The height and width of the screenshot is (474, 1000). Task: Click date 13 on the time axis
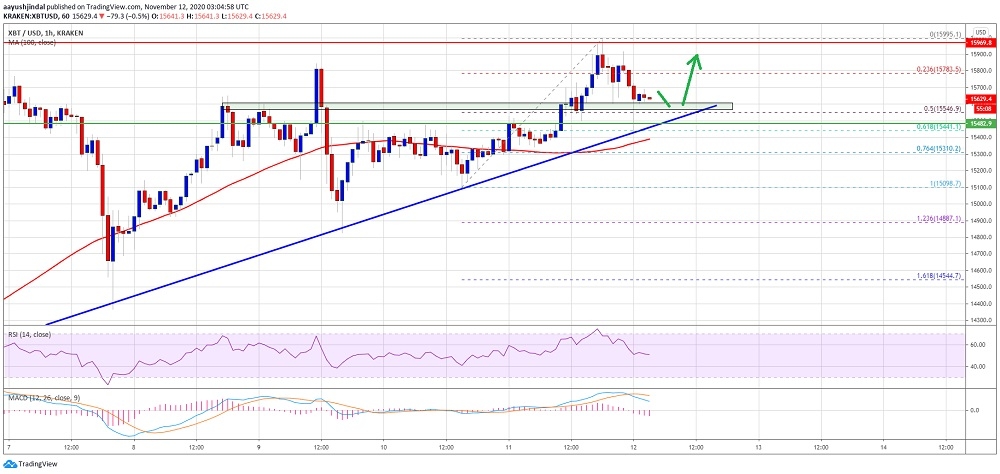[758, 448]
